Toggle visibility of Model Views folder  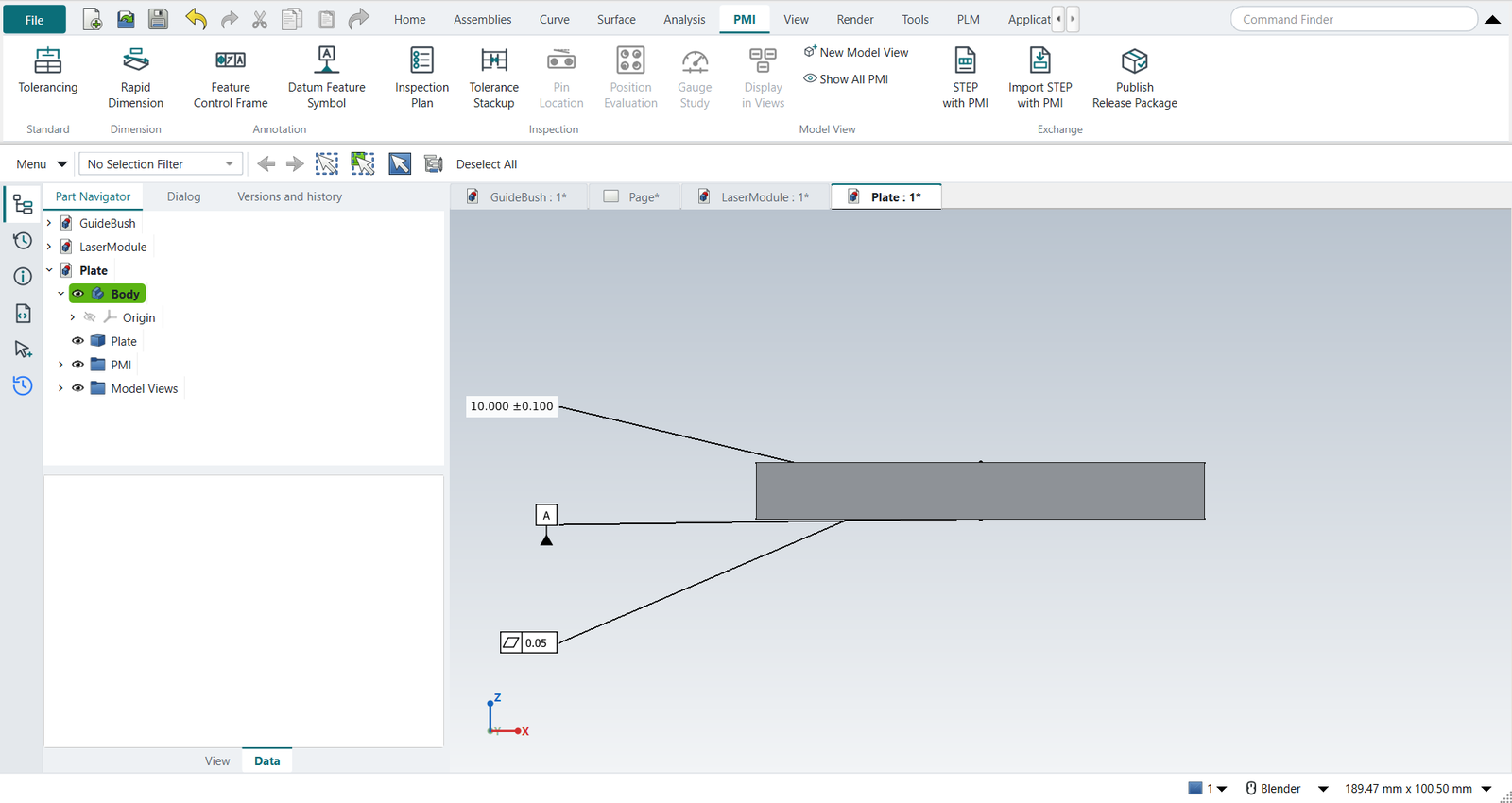click(x=78, y=388)
